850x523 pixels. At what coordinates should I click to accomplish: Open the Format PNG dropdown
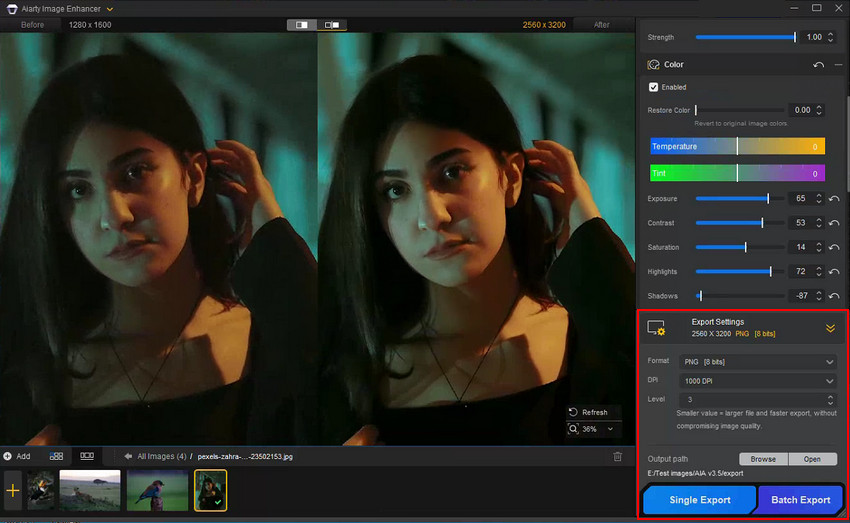pyautogui.click(x=757, y=361)
